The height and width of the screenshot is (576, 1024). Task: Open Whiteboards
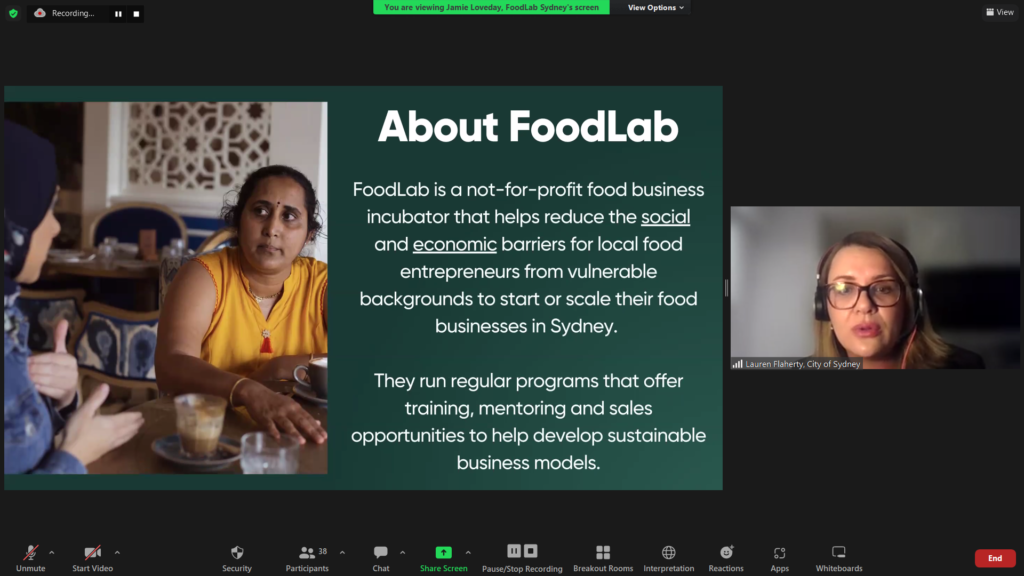coord(839,558)
